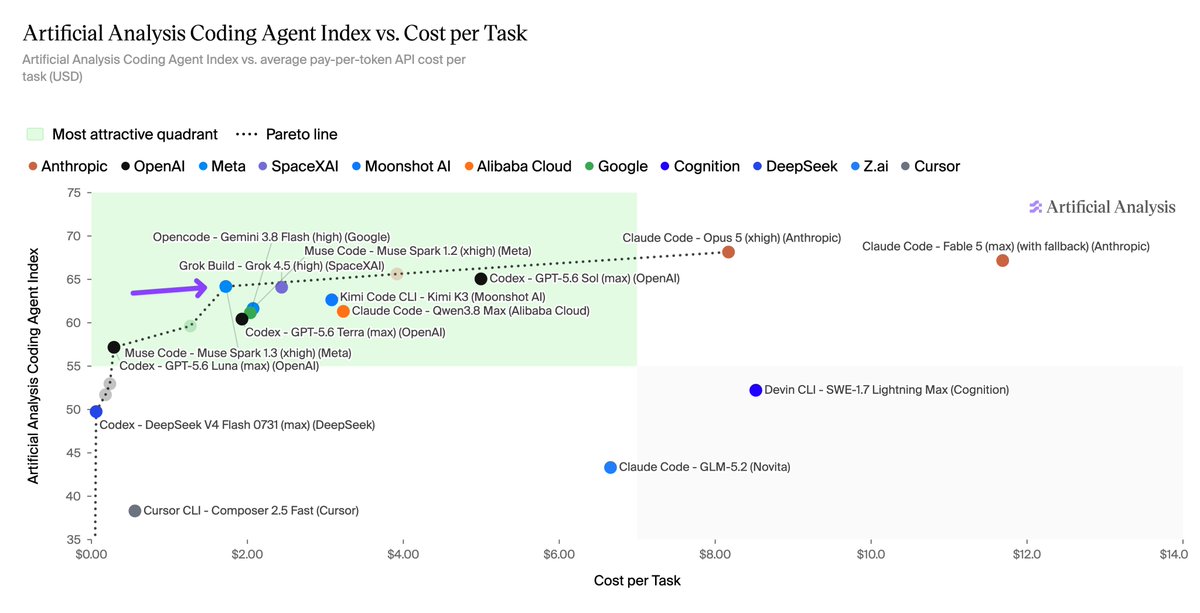Screen dimensions: 1200x613
Task: Select the Codex GPT-5.6 Sol data point
Action: pyautogui.click(x=481, y=278)
